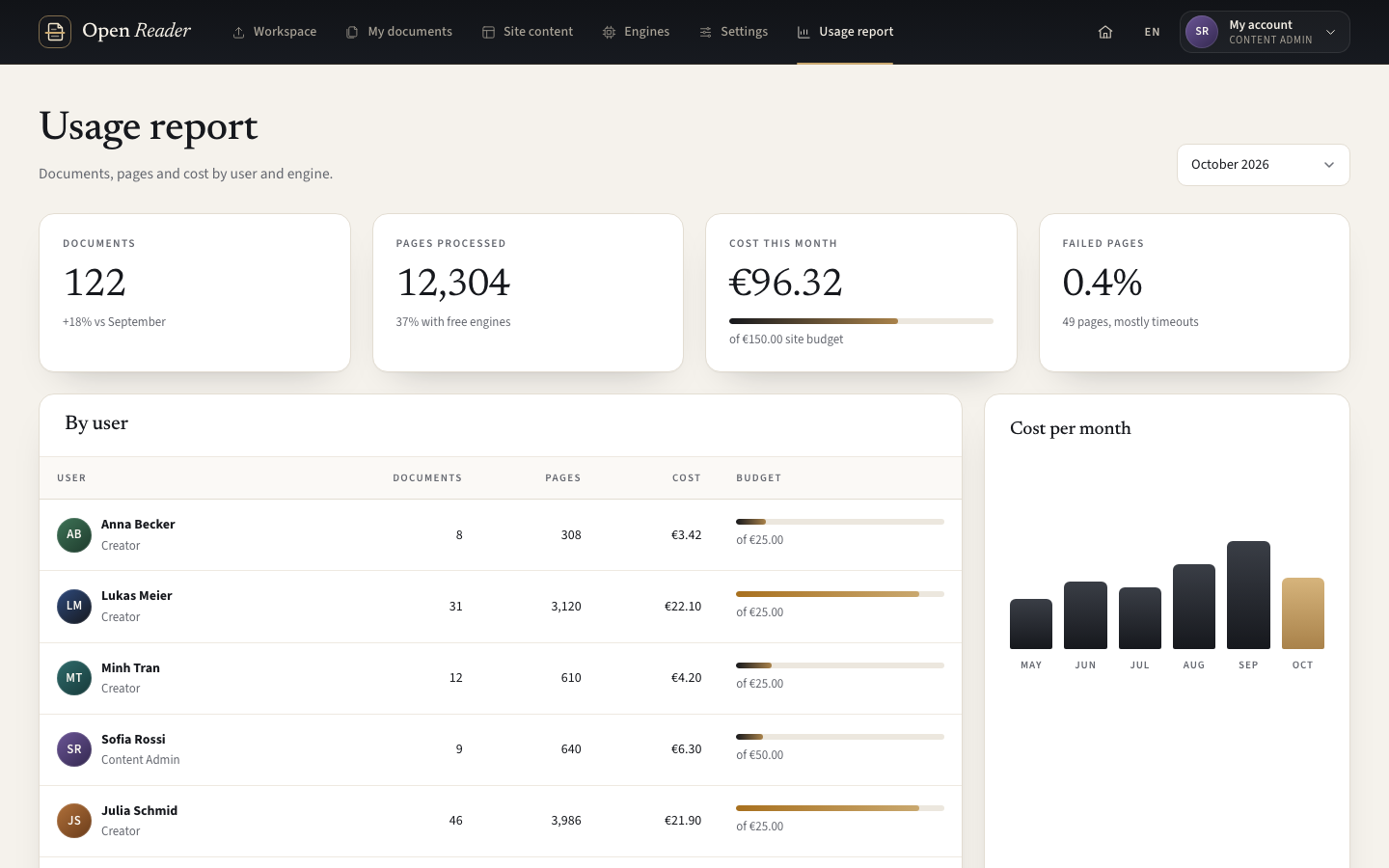This screenshot has height=868, width=1389.
Task: Expand the My account menu chevron
Action: click(x=1331, y=32)
